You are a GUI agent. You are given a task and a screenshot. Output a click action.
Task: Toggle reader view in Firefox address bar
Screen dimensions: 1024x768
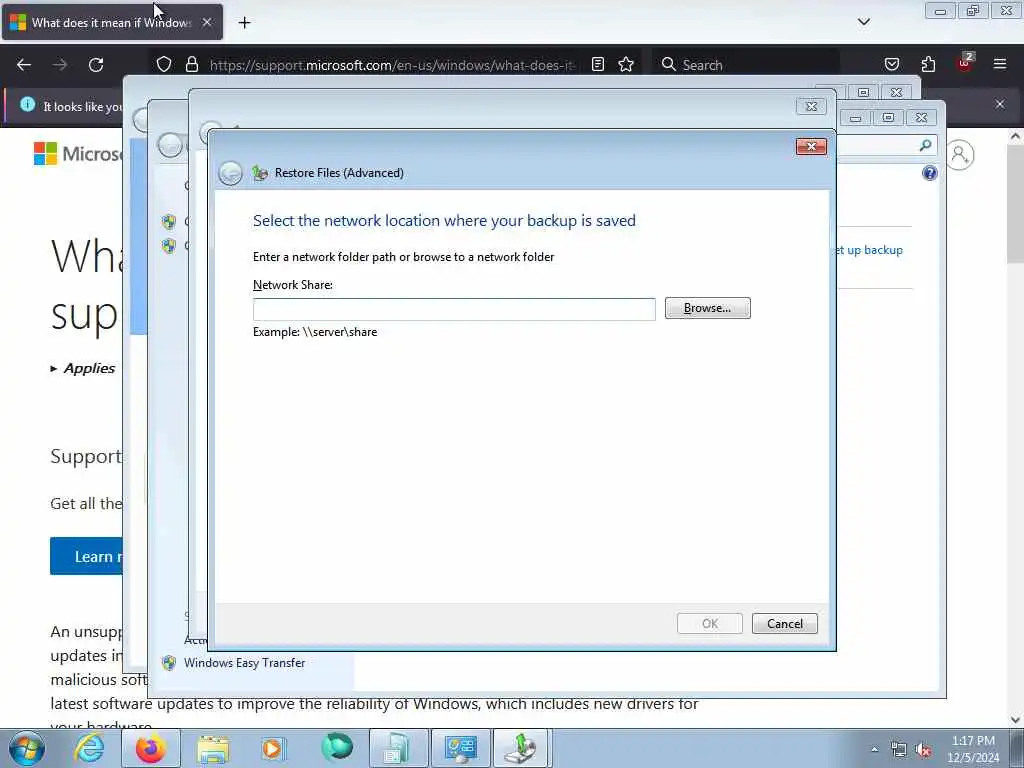point(598,64)
